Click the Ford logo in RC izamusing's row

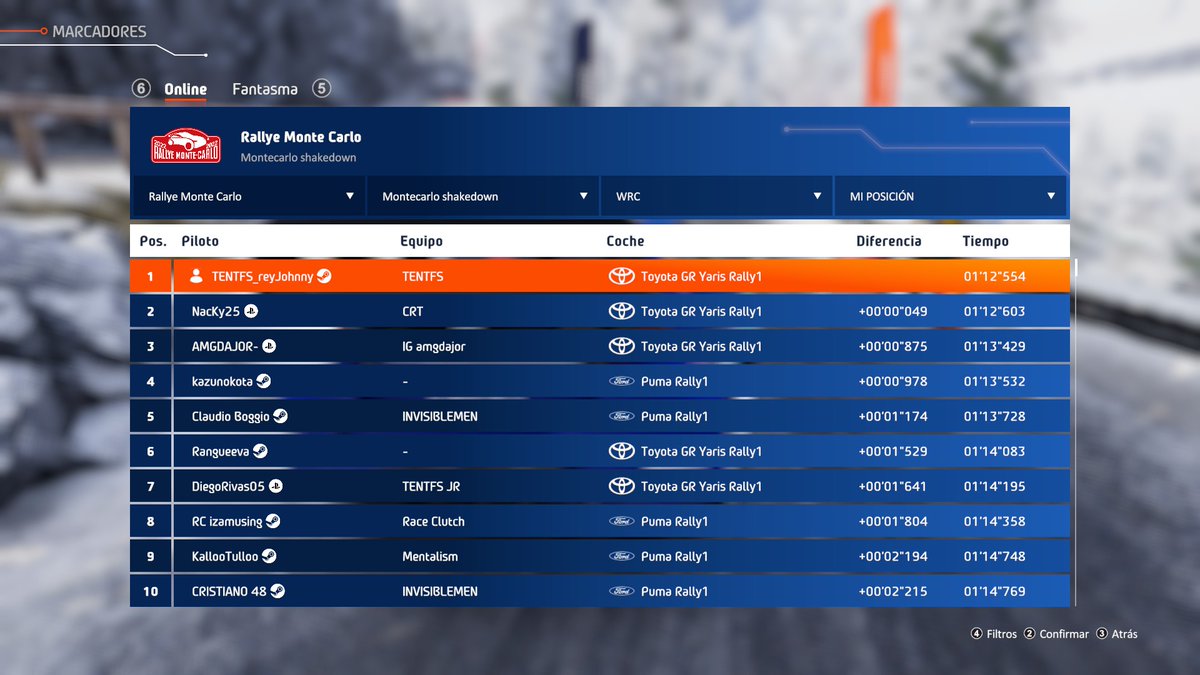622,521
